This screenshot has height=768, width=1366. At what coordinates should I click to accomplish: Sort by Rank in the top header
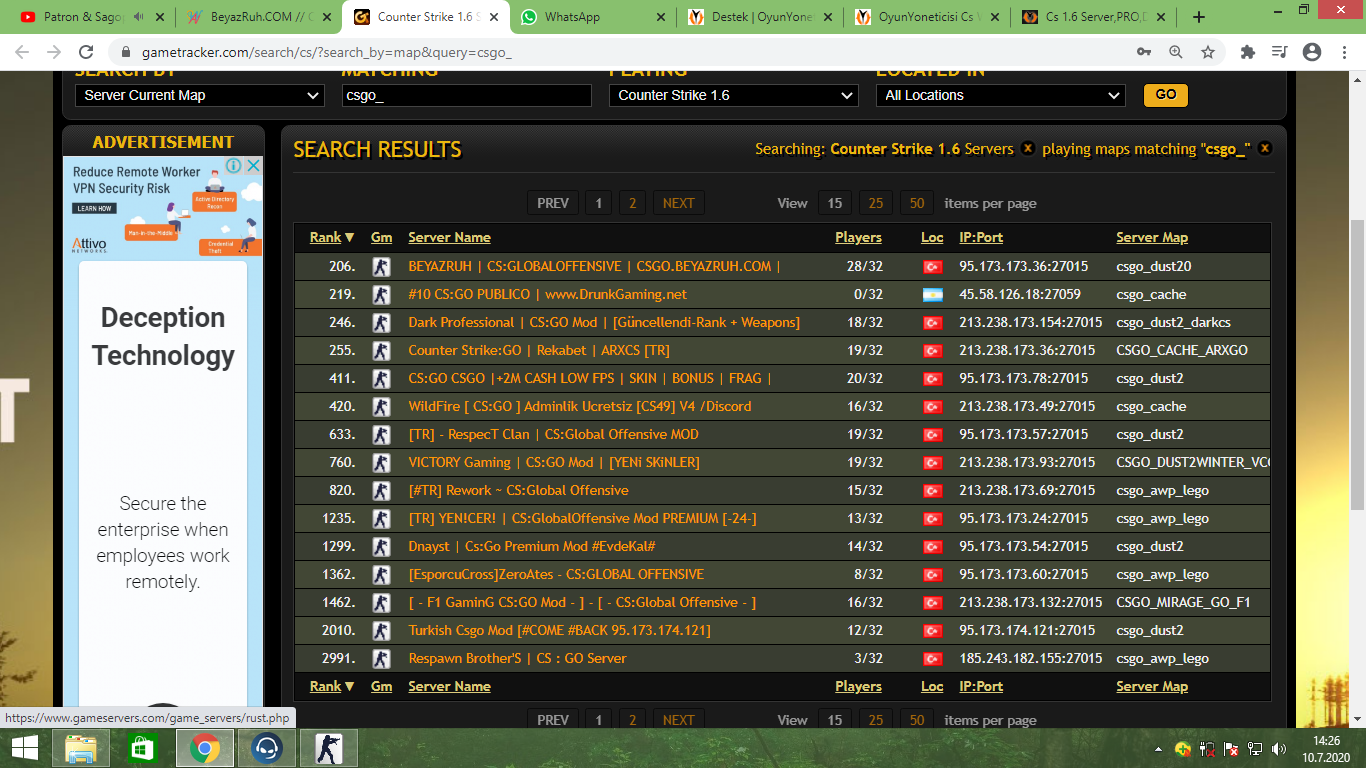[332, 238]
